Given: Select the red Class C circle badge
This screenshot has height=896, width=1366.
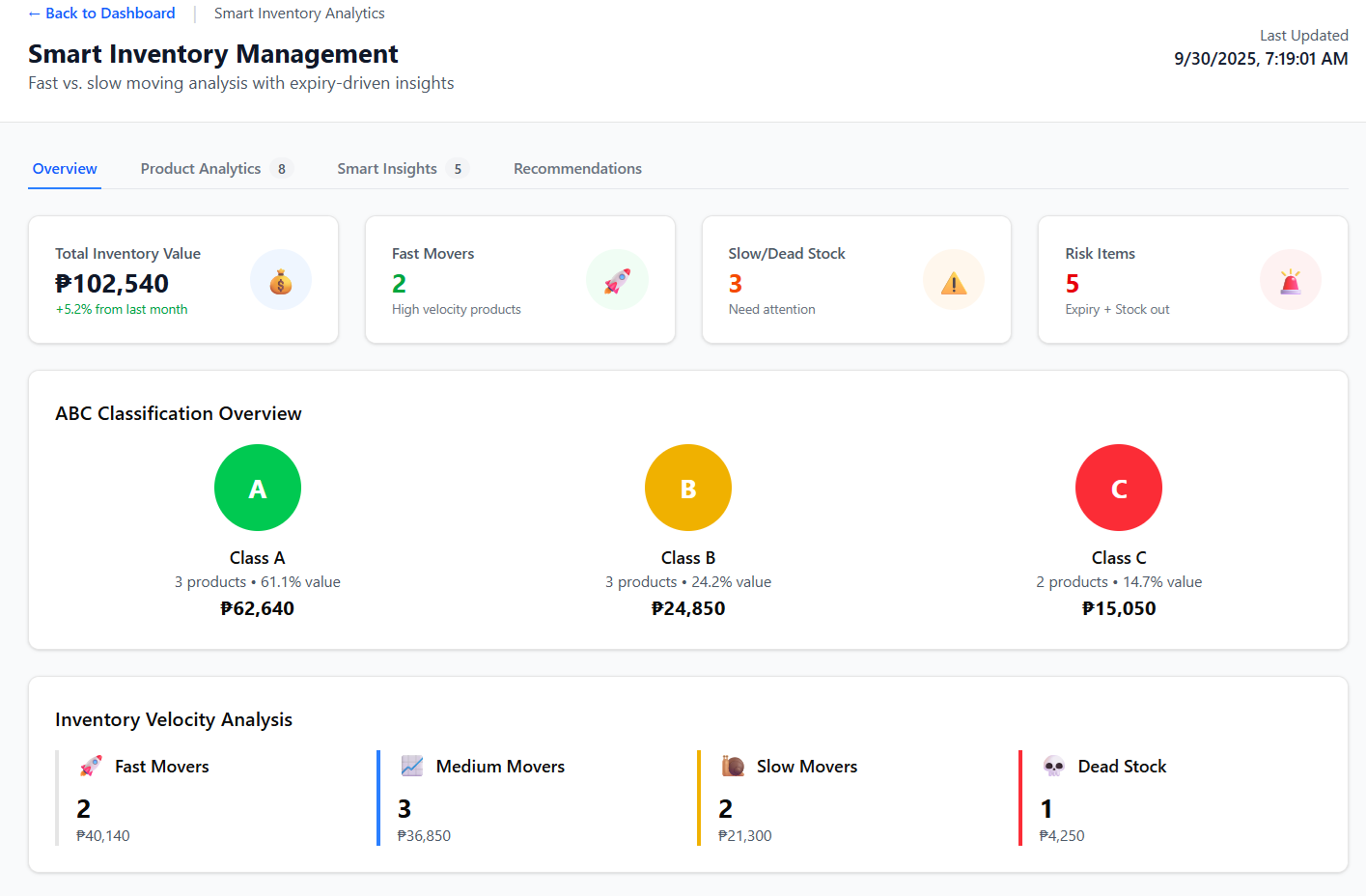Looking at the screenshot, I should tap(1118, 488).
